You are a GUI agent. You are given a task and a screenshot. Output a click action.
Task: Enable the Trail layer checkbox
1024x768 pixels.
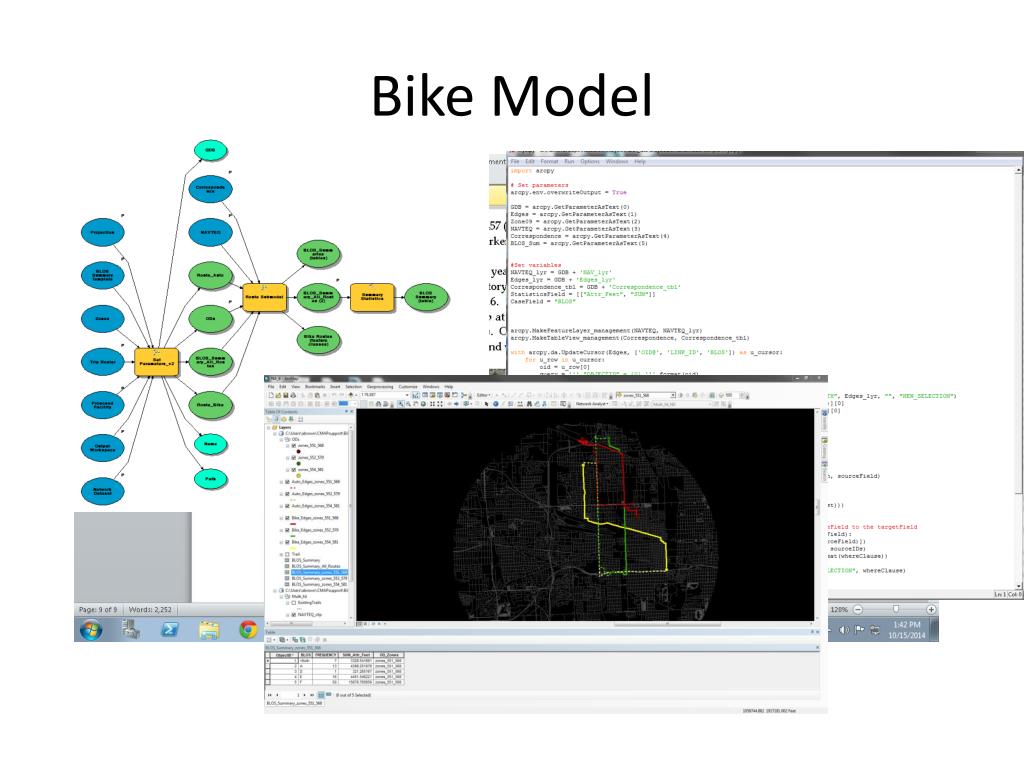click(x=287, y=554)
